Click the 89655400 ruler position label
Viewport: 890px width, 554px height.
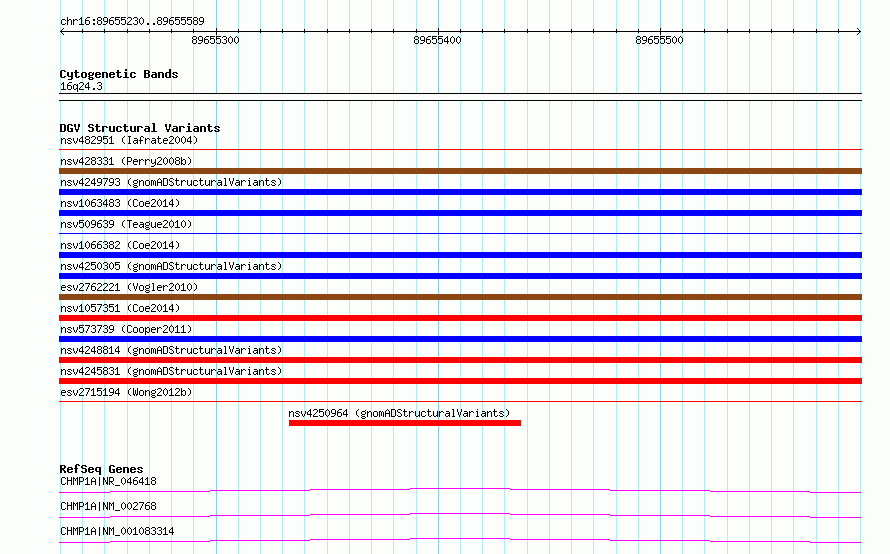point(437,40)
